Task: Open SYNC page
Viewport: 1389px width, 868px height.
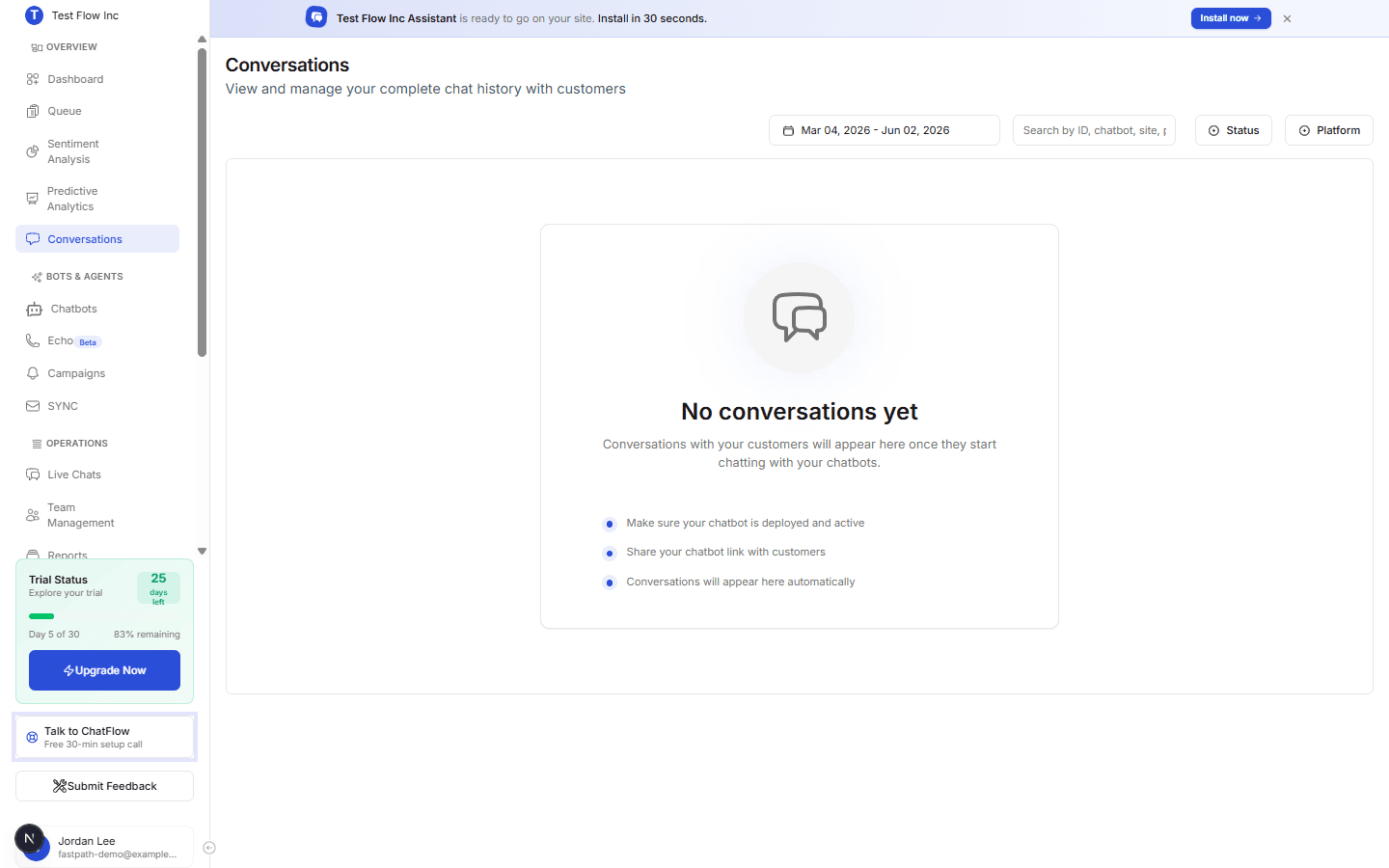Action: pyautogui.click(x=97, y=406)
